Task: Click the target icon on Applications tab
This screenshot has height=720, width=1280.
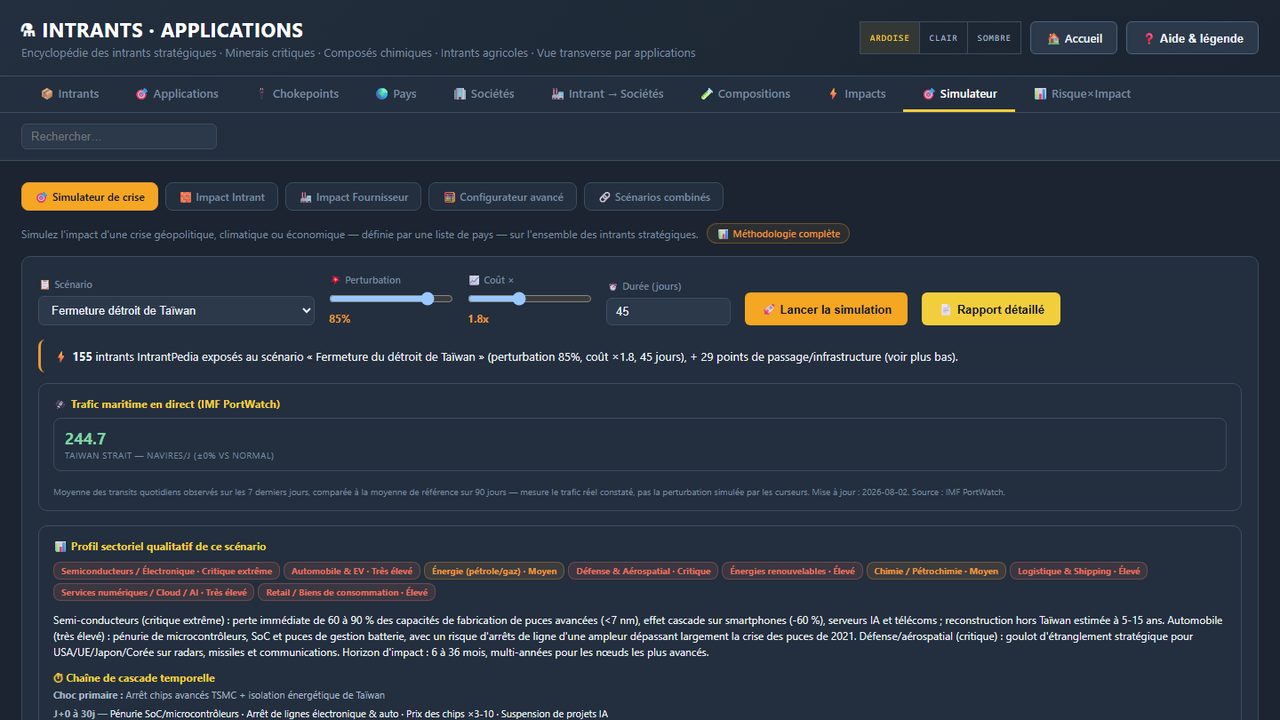Action: pos(142,94)
